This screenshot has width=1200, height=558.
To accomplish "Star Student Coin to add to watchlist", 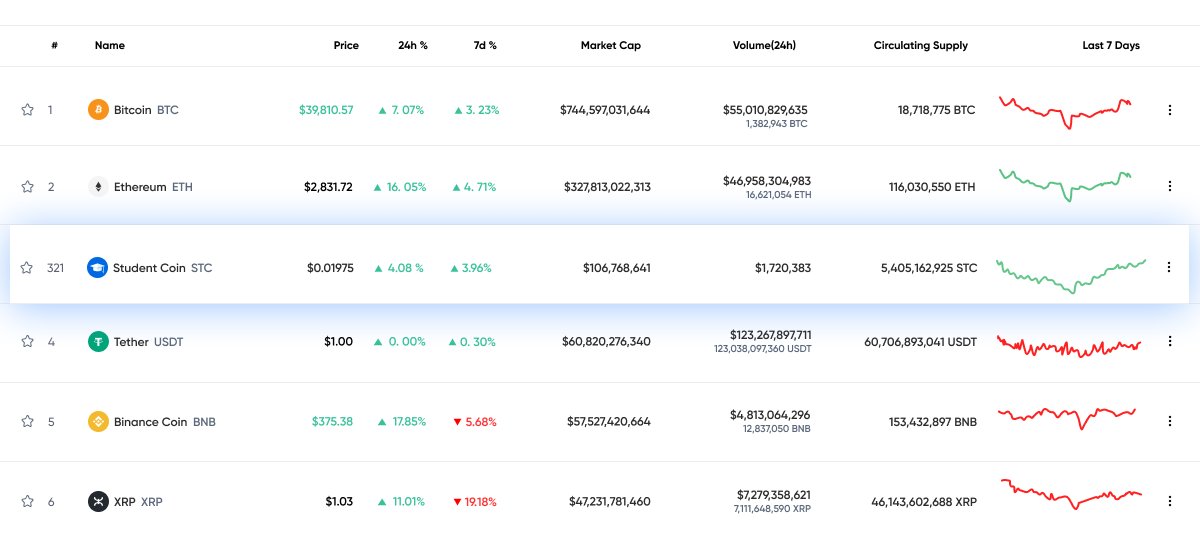I will 27,268.
